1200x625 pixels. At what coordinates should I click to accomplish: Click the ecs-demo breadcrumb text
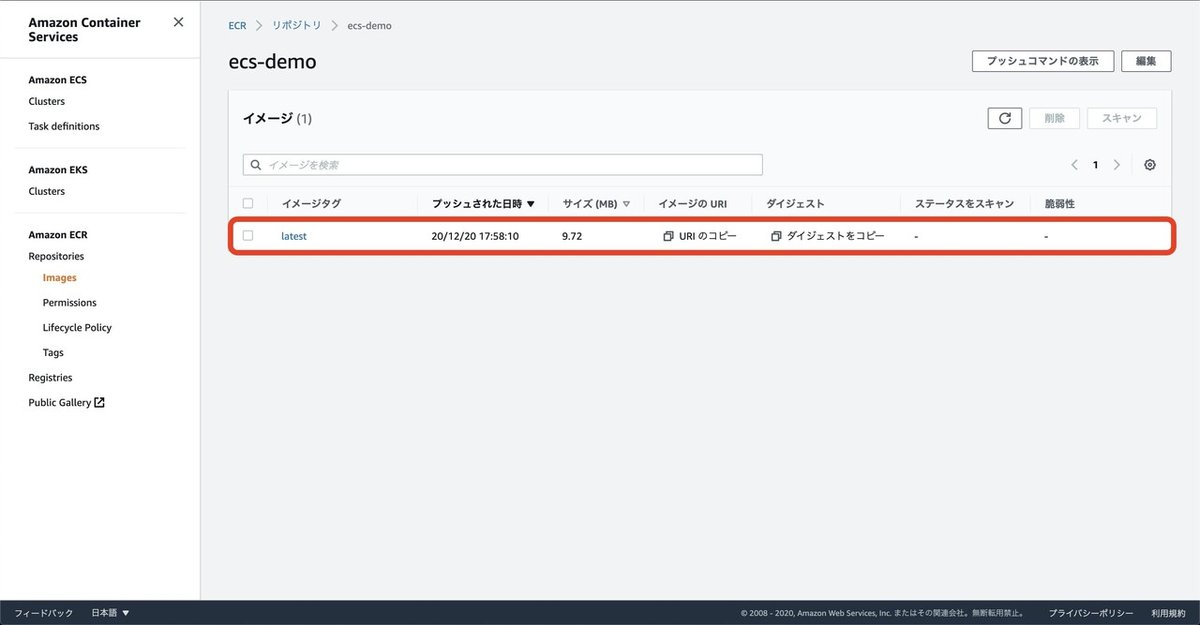[369, 26]
